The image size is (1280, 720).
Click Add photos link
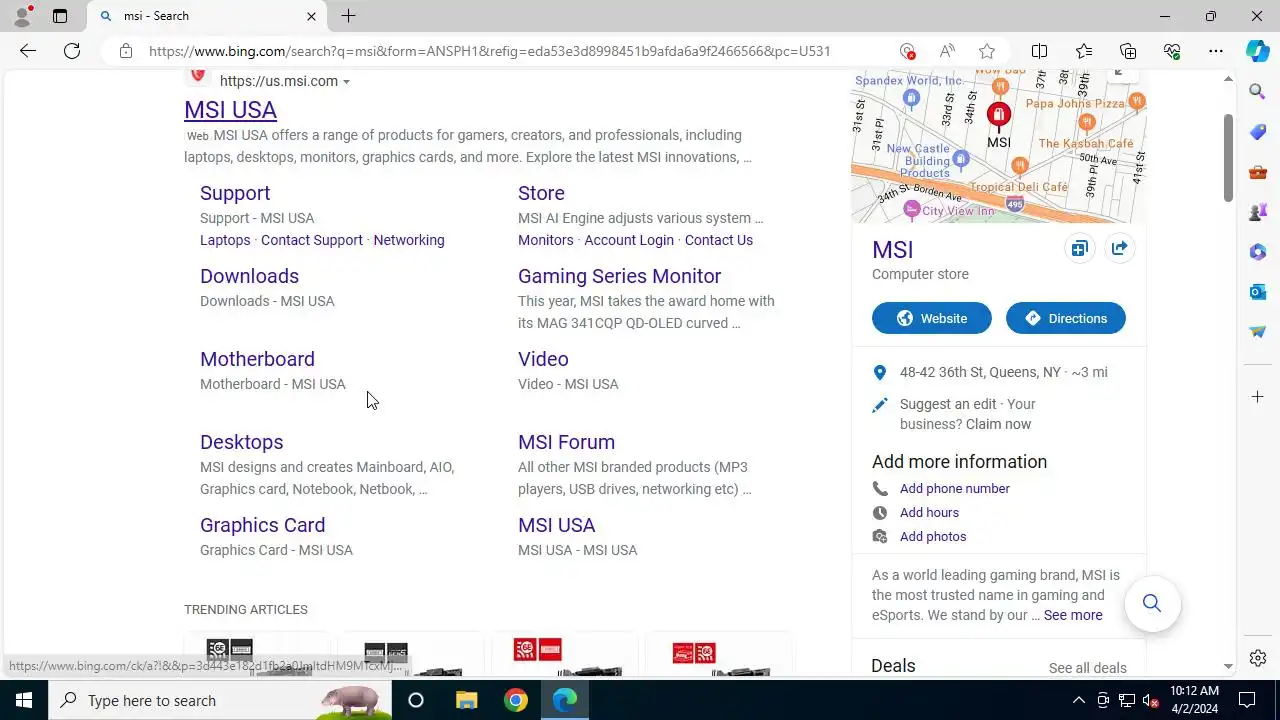(933, 536)
